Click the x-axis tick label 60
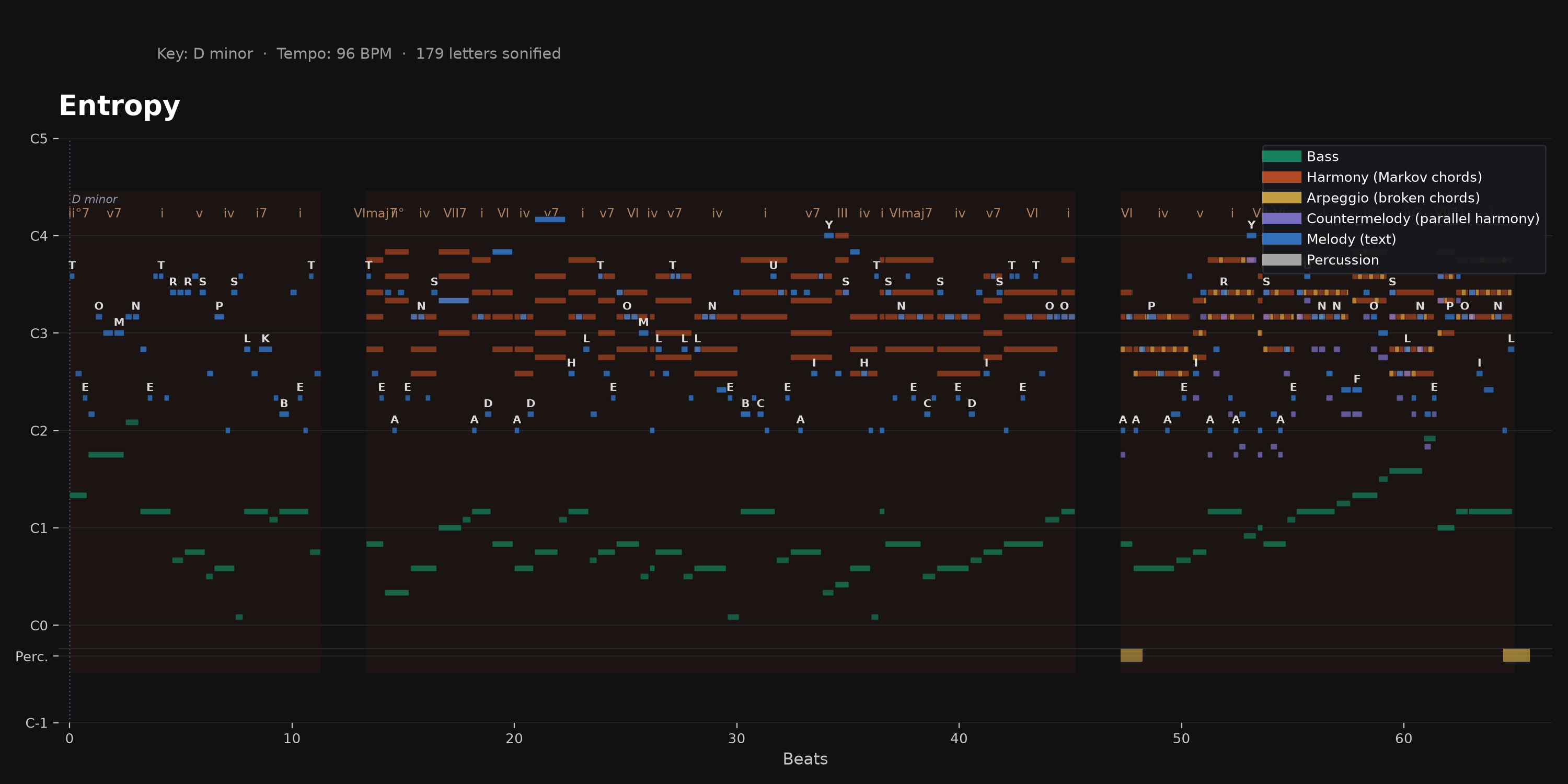This screenshot has height=784, width=1568. tap(1404, 739)
